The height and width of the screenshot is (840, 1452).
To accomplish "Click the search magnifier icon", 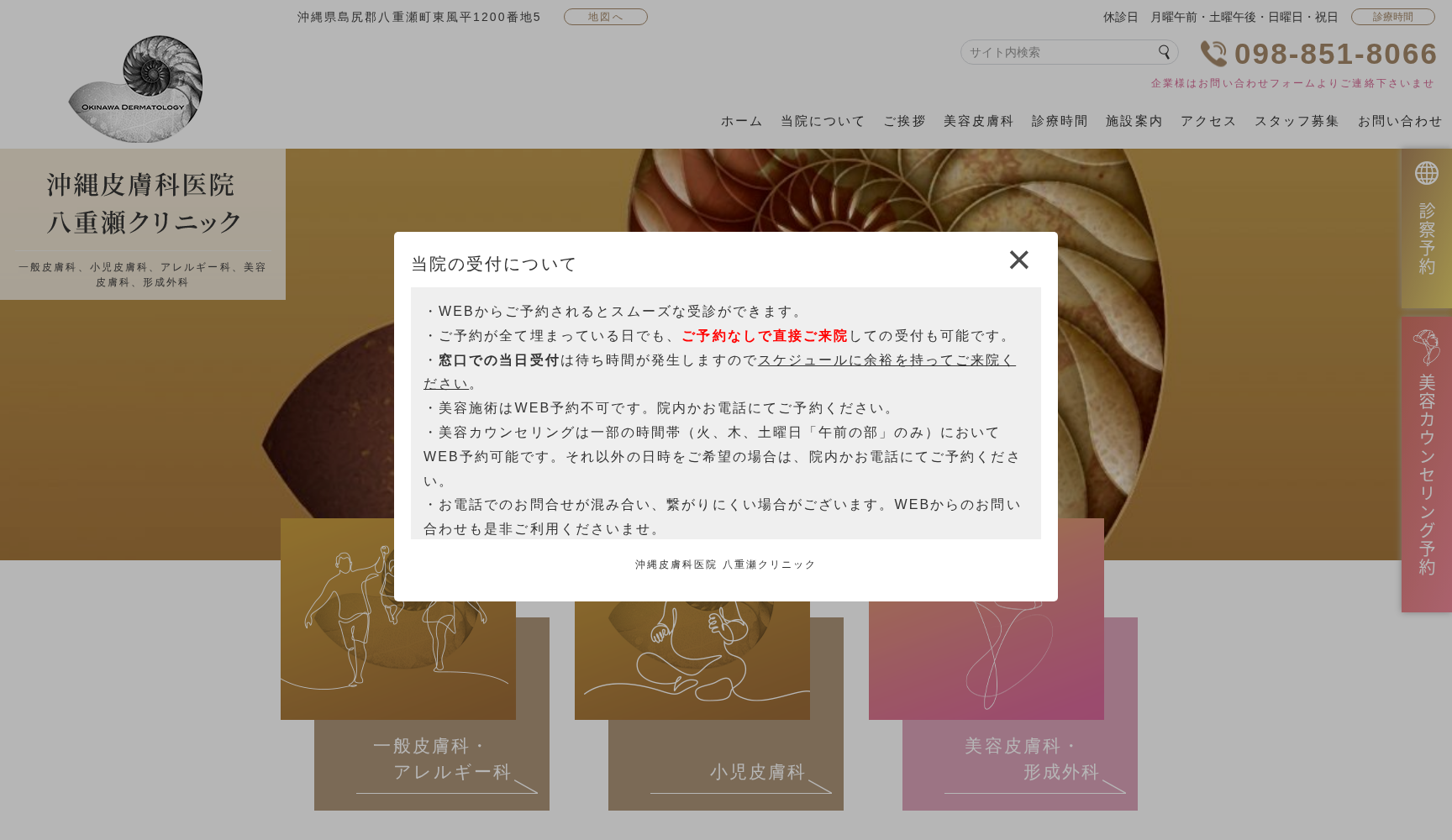I will 1163,52.
